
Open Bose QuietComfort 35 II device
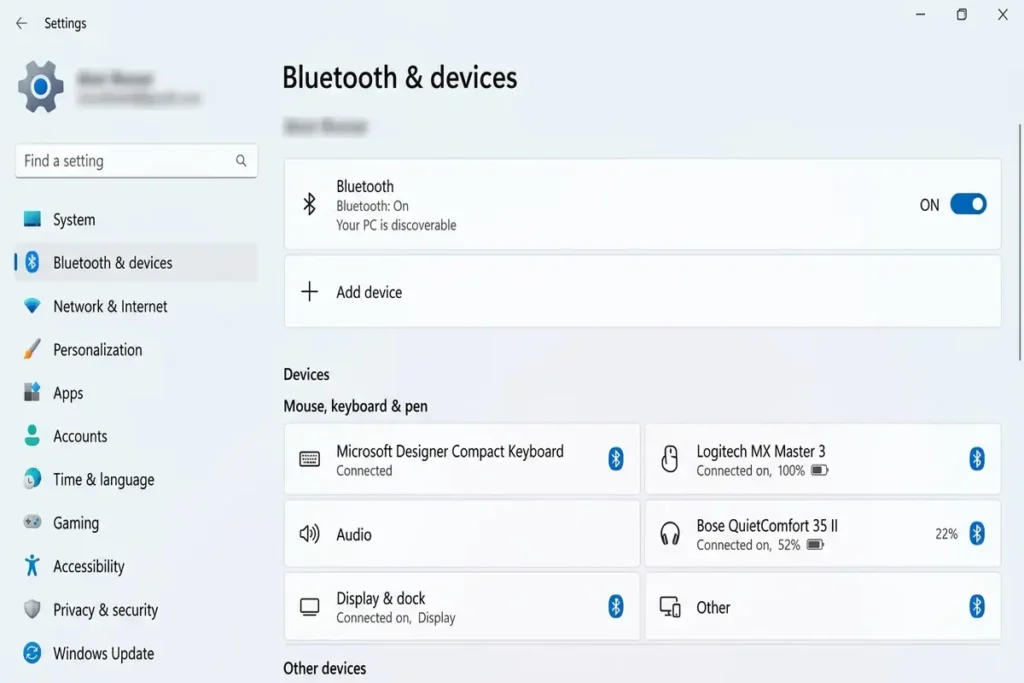coord(822,533)
